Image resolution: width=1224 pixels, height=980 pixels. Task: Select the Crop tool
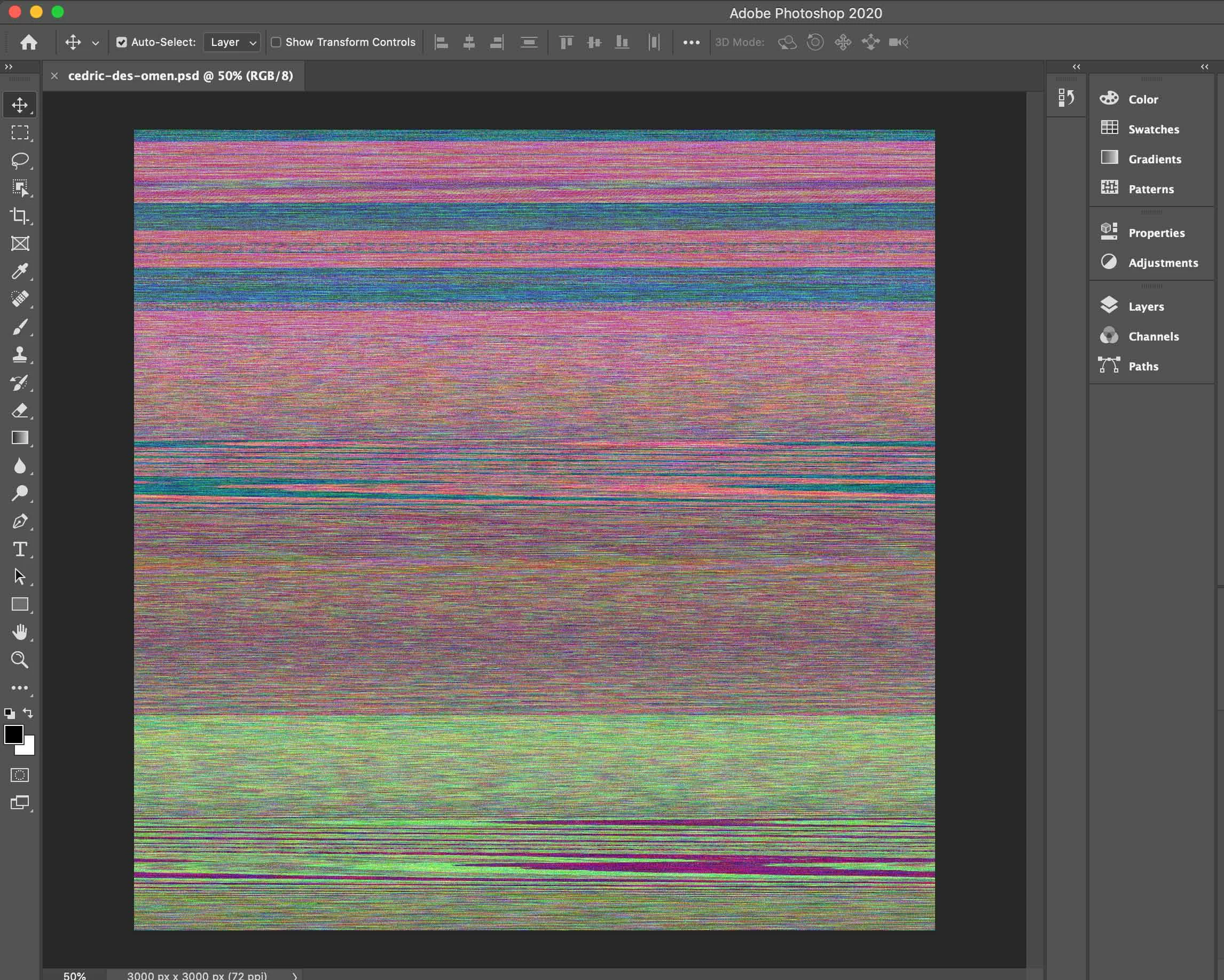[20, 216]
